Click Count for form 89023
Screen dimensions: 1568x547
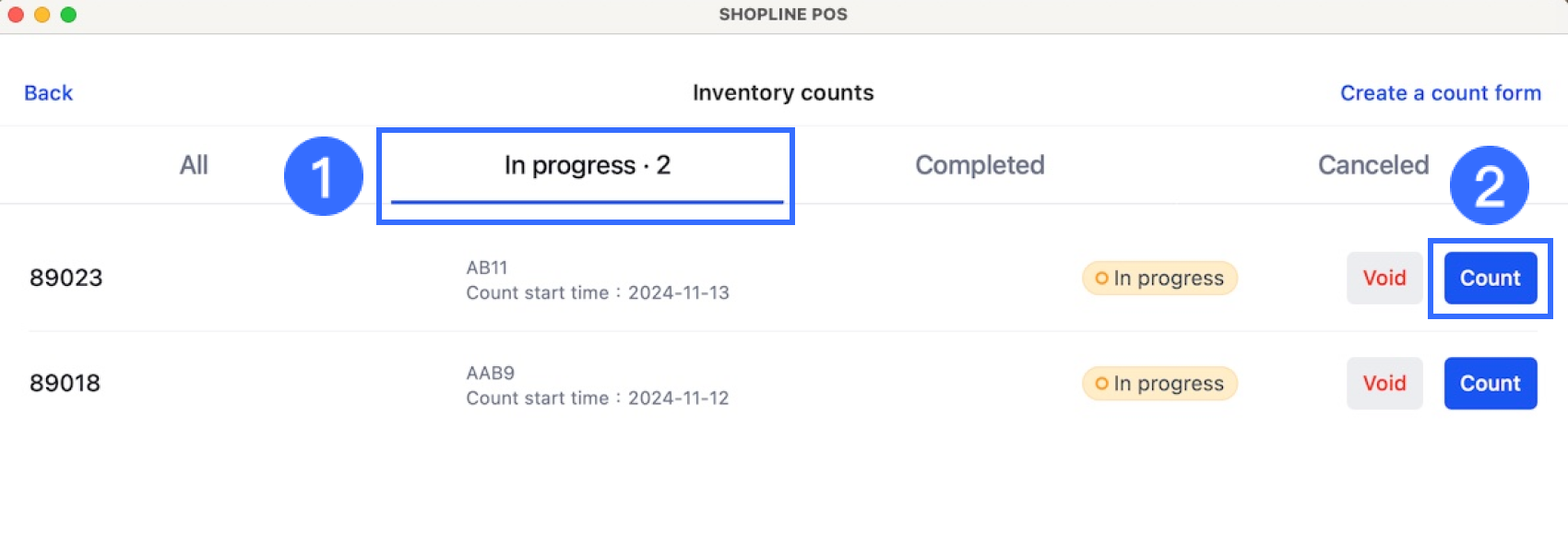point(1490,278)
